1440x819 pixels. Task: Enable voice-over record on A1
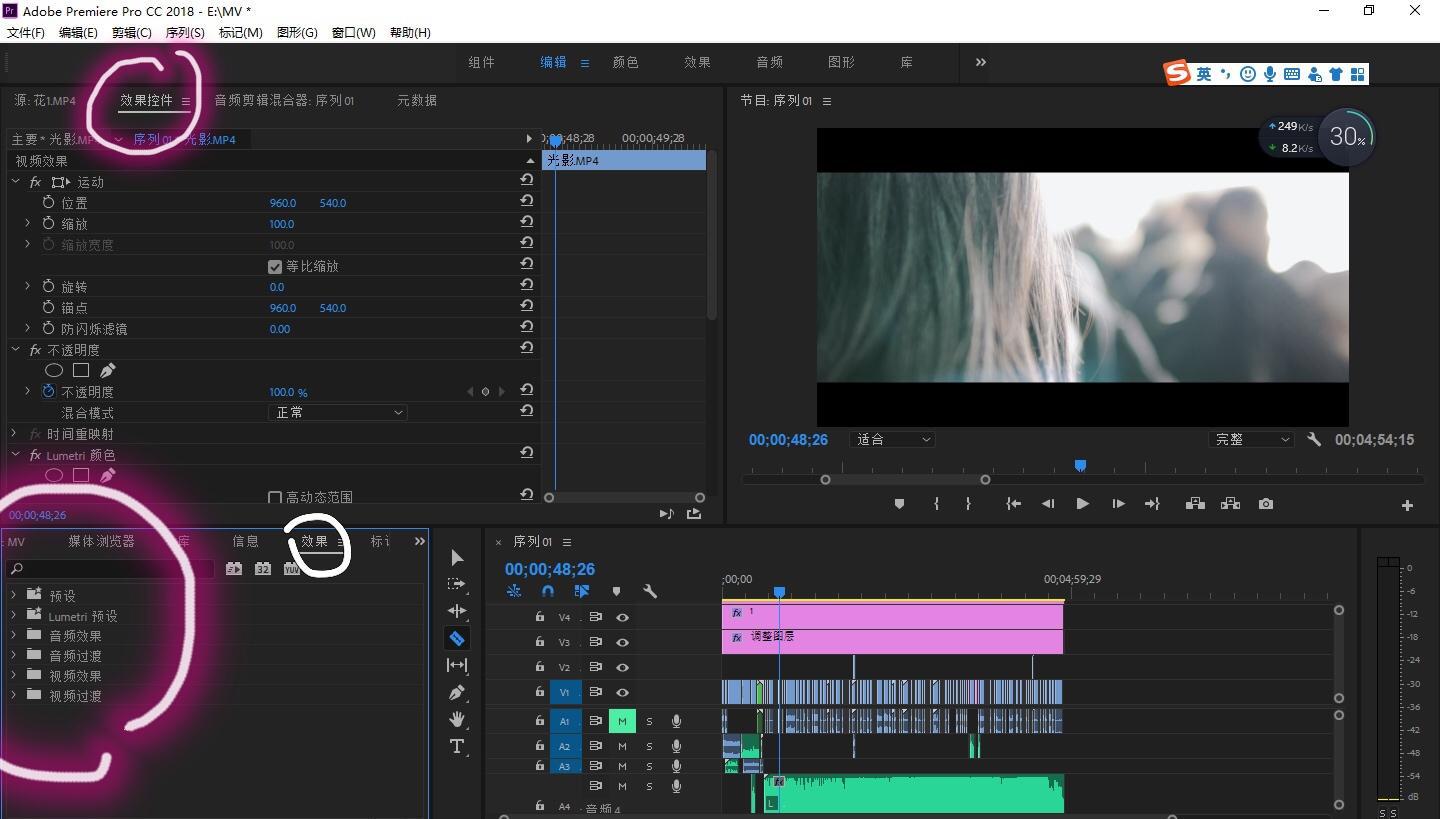(x=676, y=721)
